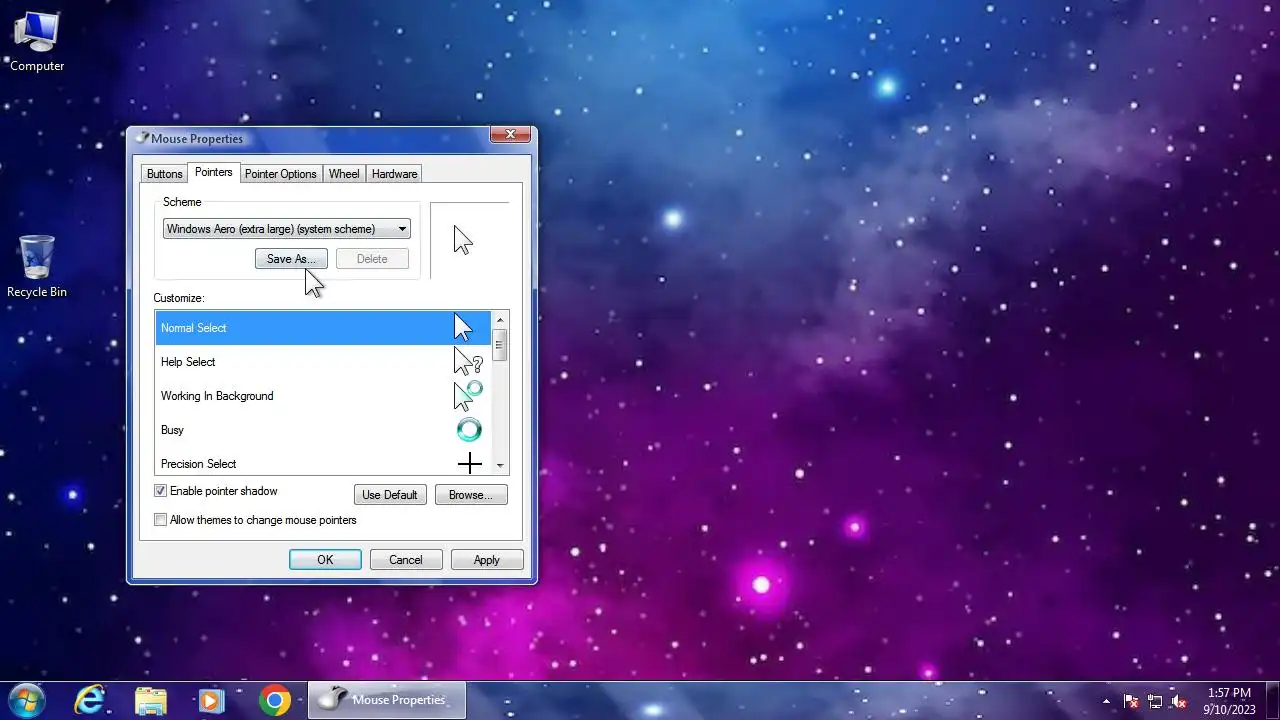Screen dimensions: 1280x720
Task: Open the Windows Start menu orb
Action: pos(27,700)
